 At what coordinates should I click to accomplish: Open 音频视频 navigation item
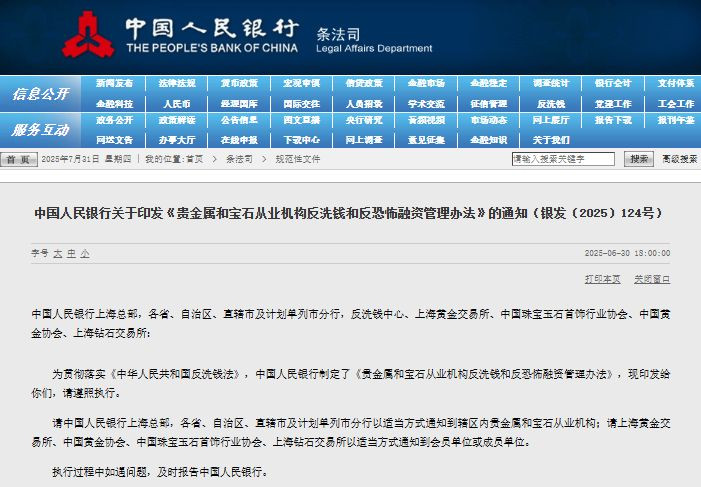coord(427,120)
